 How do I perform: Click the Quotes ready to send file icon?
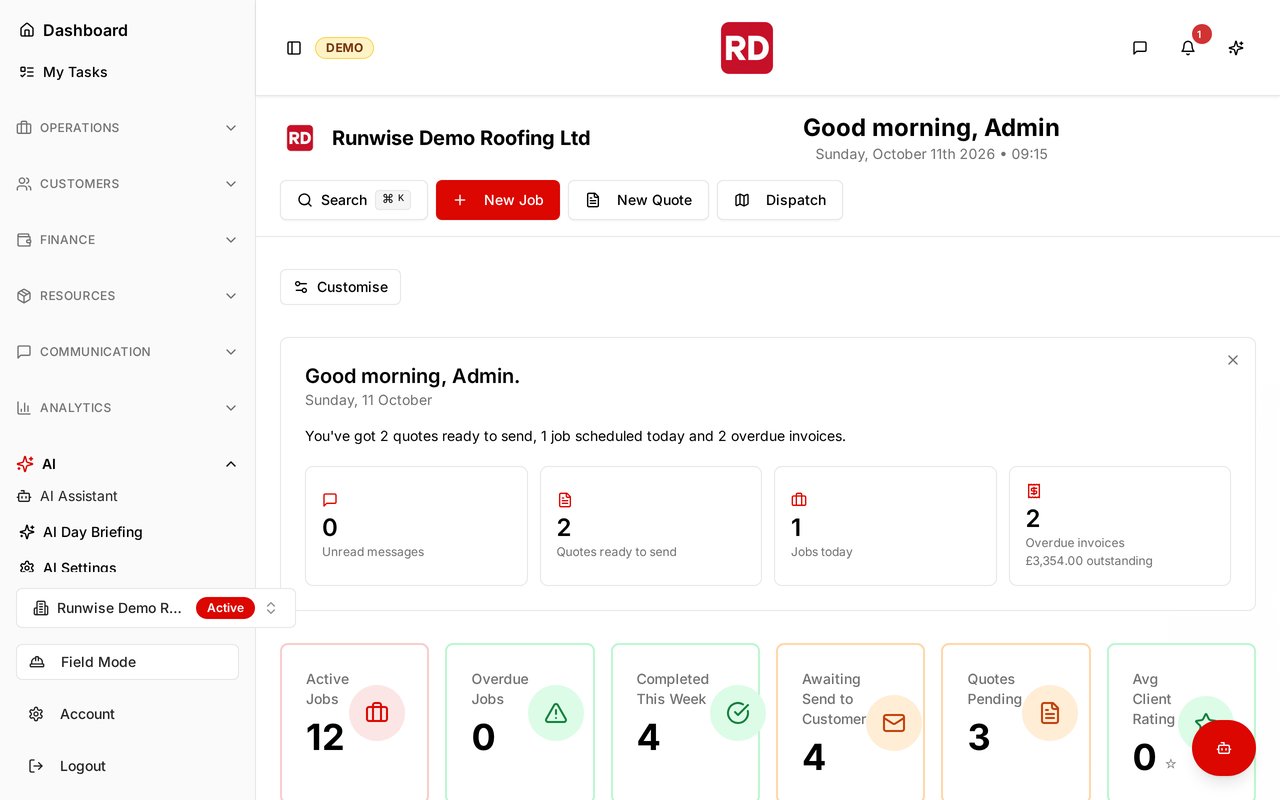565,500
